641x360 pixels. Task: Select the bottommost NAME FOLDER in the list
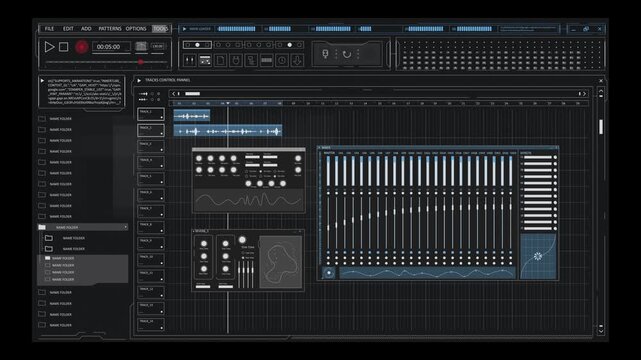click(61, 325)
